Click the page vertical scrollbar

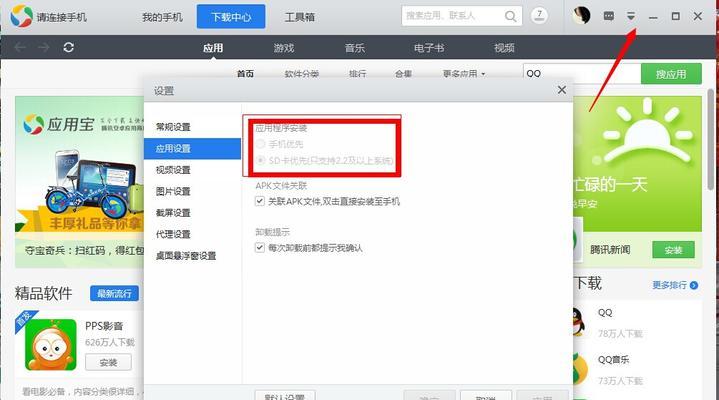[712, 139]
